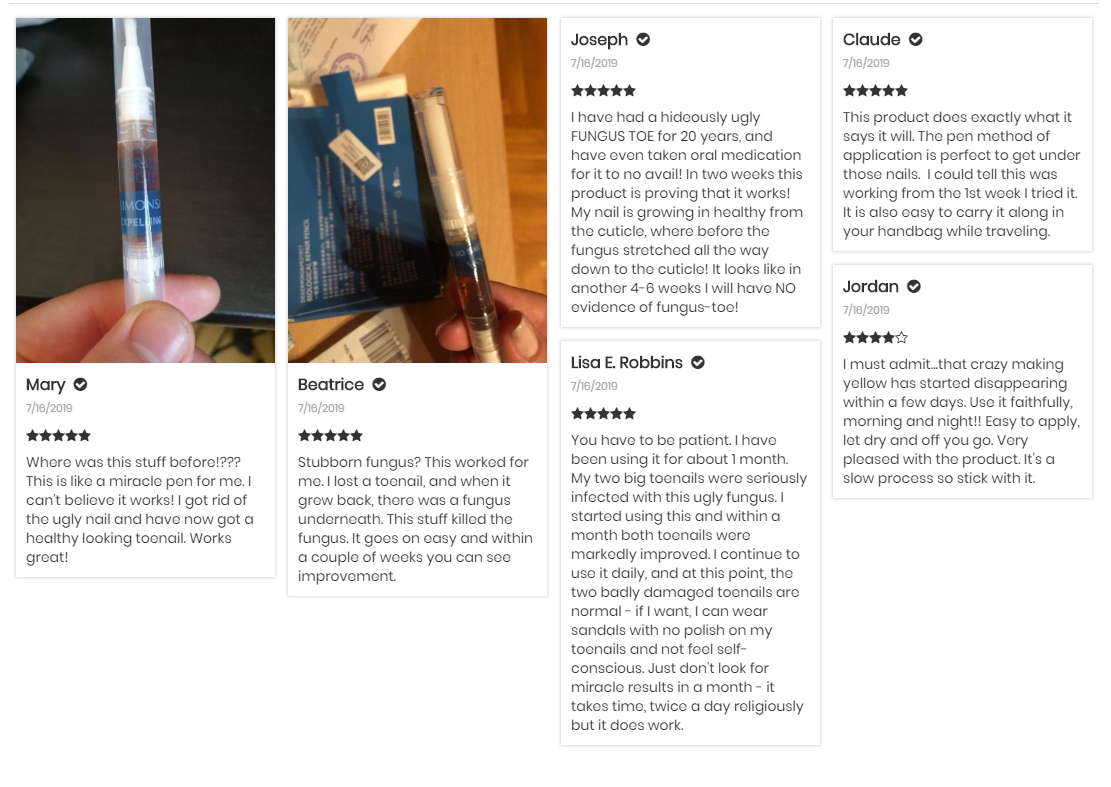The width and height of the screenshot is (1111, 787).
Task: Click the verified badge next to Beatrice
Action: (x=380, y=385)
